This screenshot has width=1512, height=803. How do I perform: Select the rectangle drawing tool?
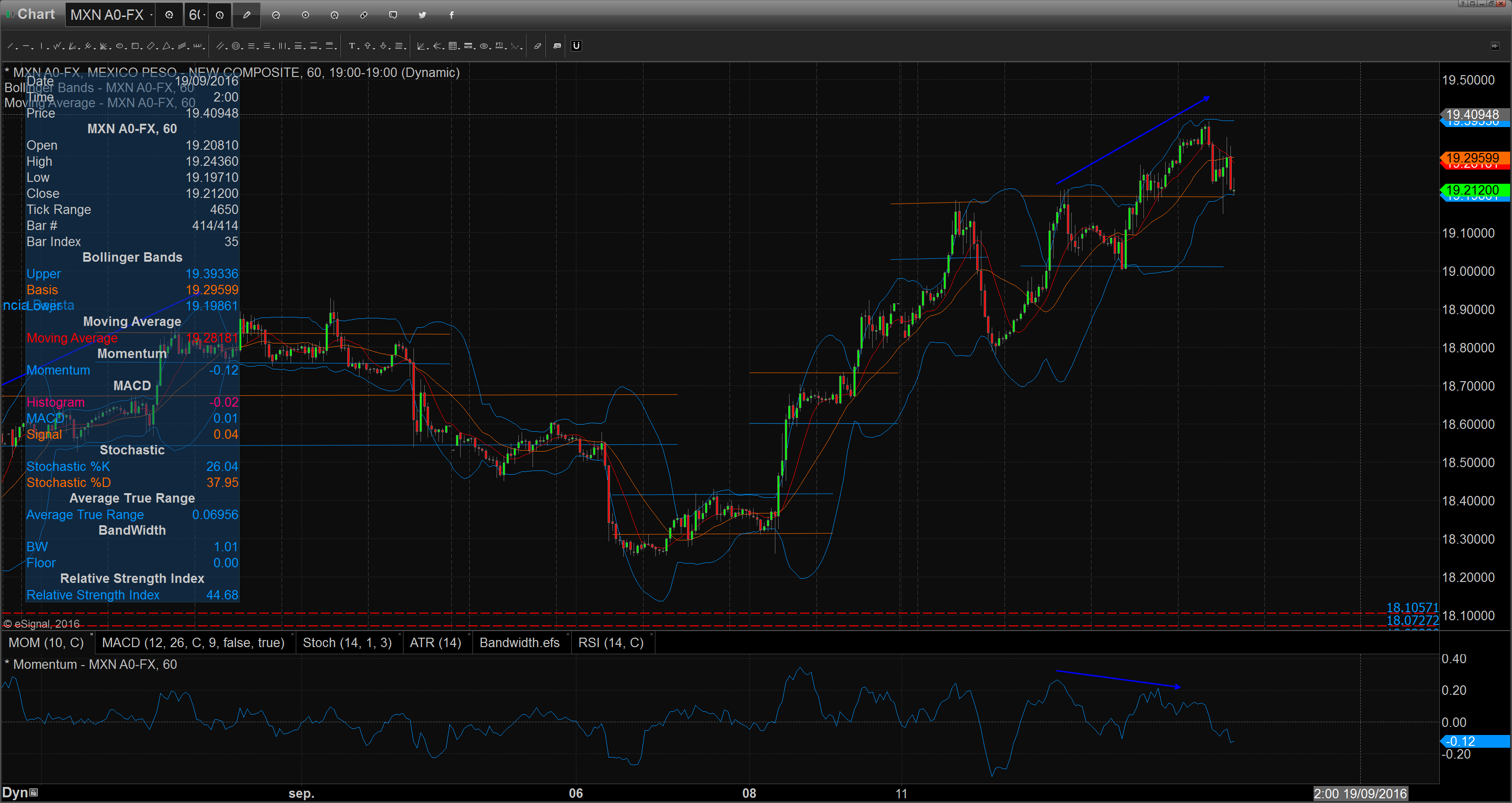(135, 46)
